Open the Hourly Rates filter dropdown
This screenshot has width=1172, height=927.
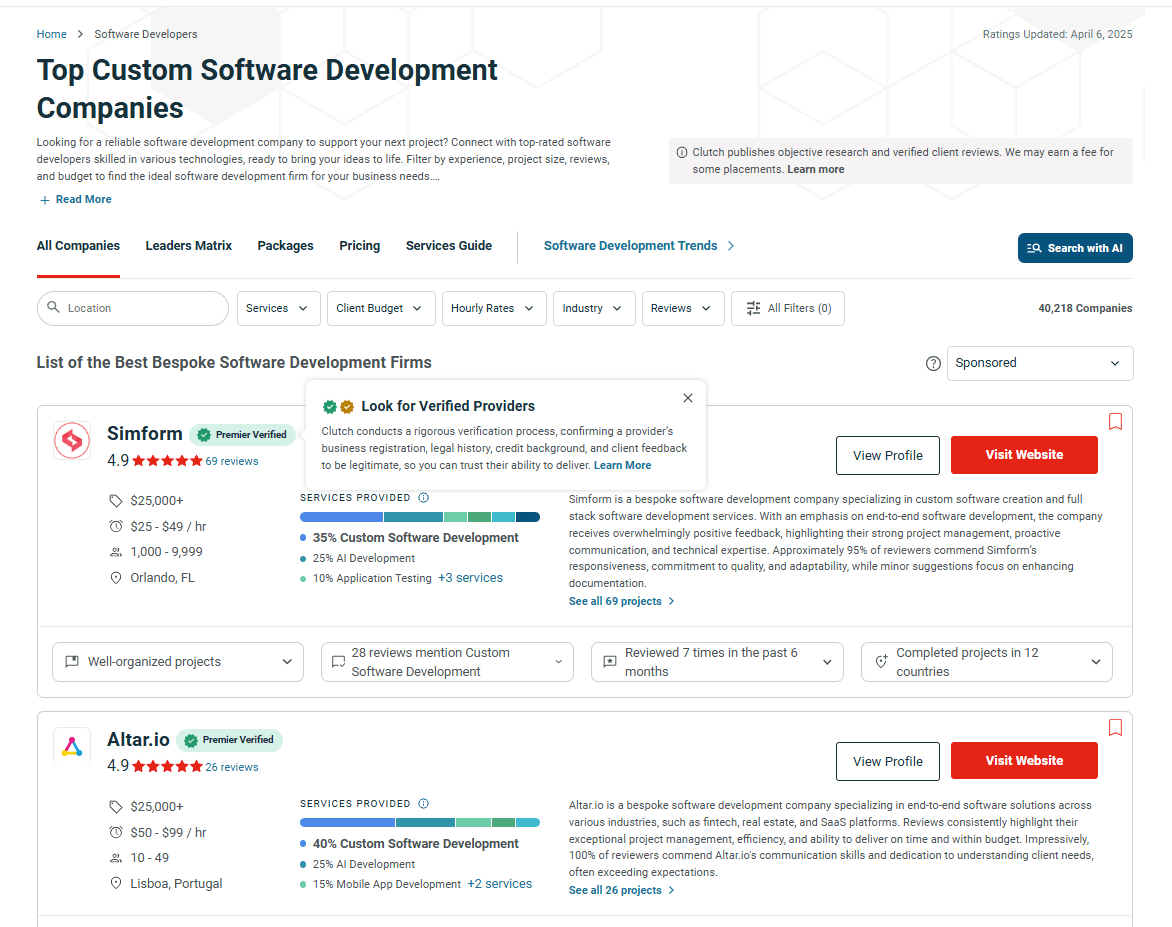(494, 309)
